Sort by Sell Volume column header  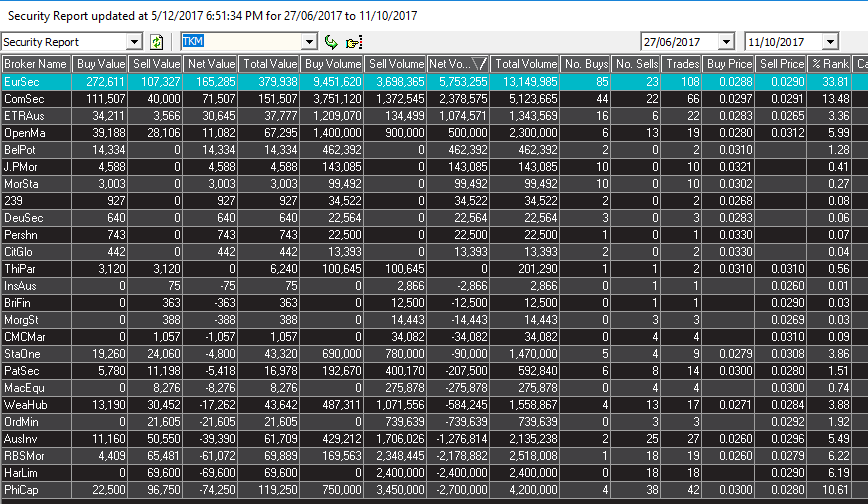click(x=395, y=64)
